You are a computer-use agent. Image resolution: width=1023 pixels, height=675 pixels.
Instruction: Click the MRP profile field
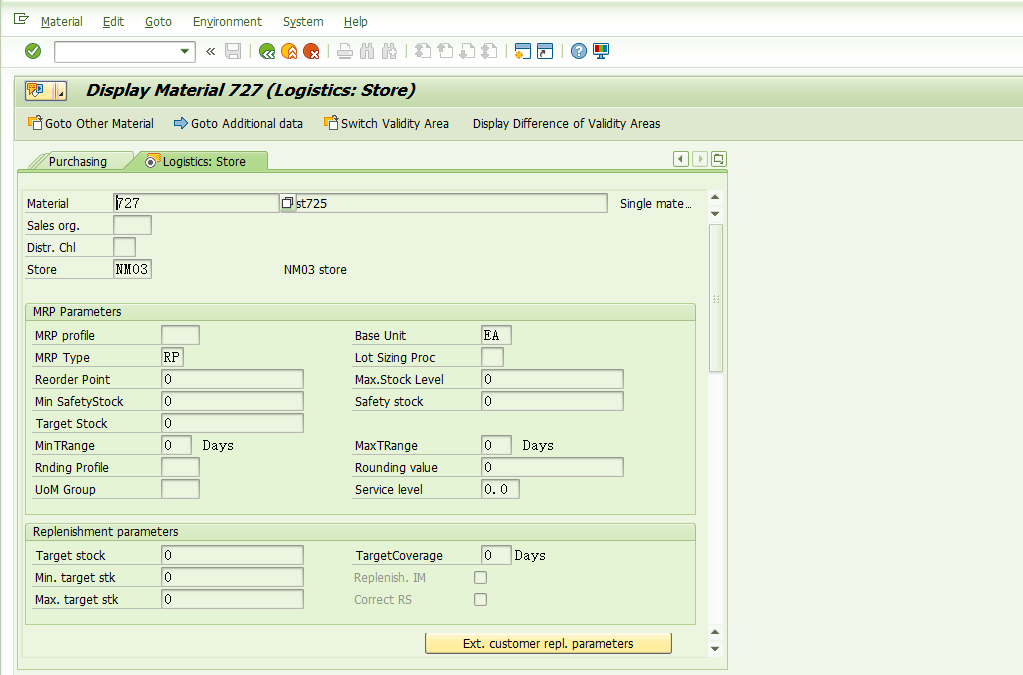pyautogui.click(x=180, y=335)
